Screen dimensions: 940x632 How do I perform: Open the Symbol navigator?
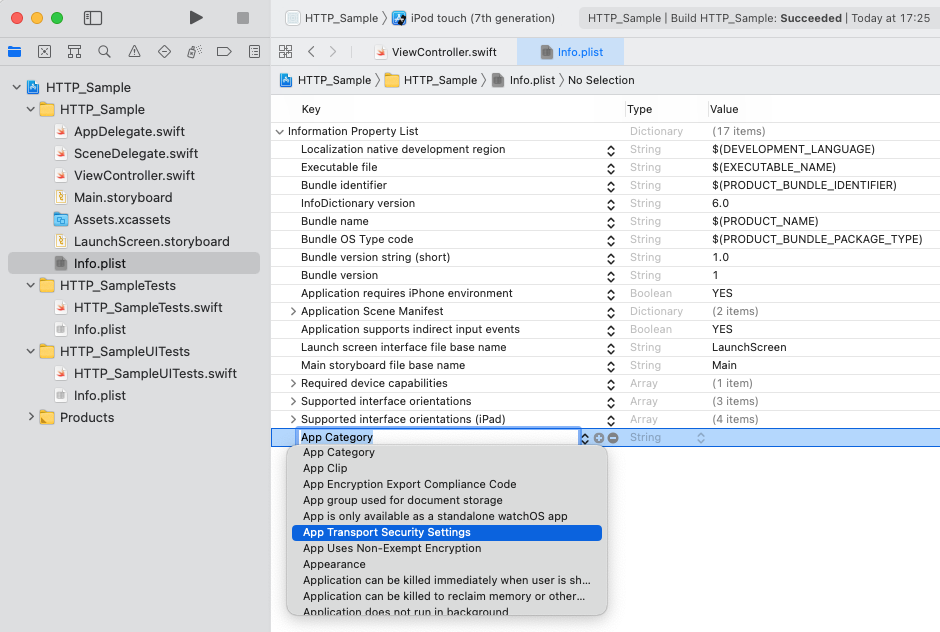tap(74, 52)
